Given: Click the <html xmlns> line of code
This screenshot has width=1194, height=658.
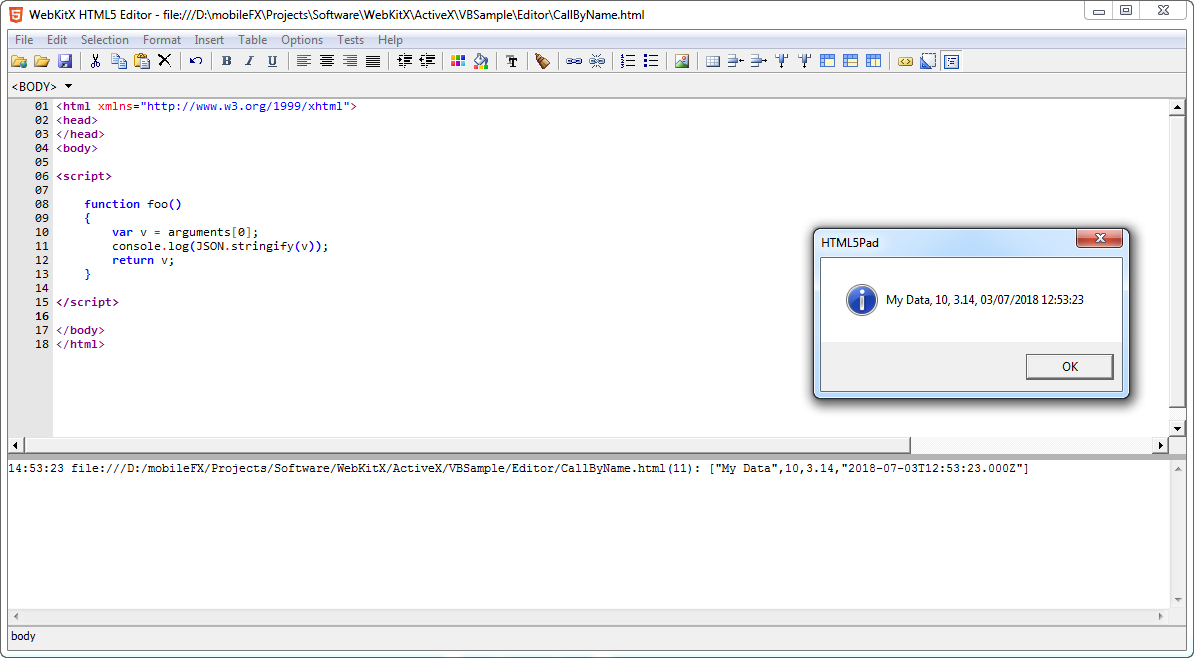Looking at the screenshot, I should [206, 106].
